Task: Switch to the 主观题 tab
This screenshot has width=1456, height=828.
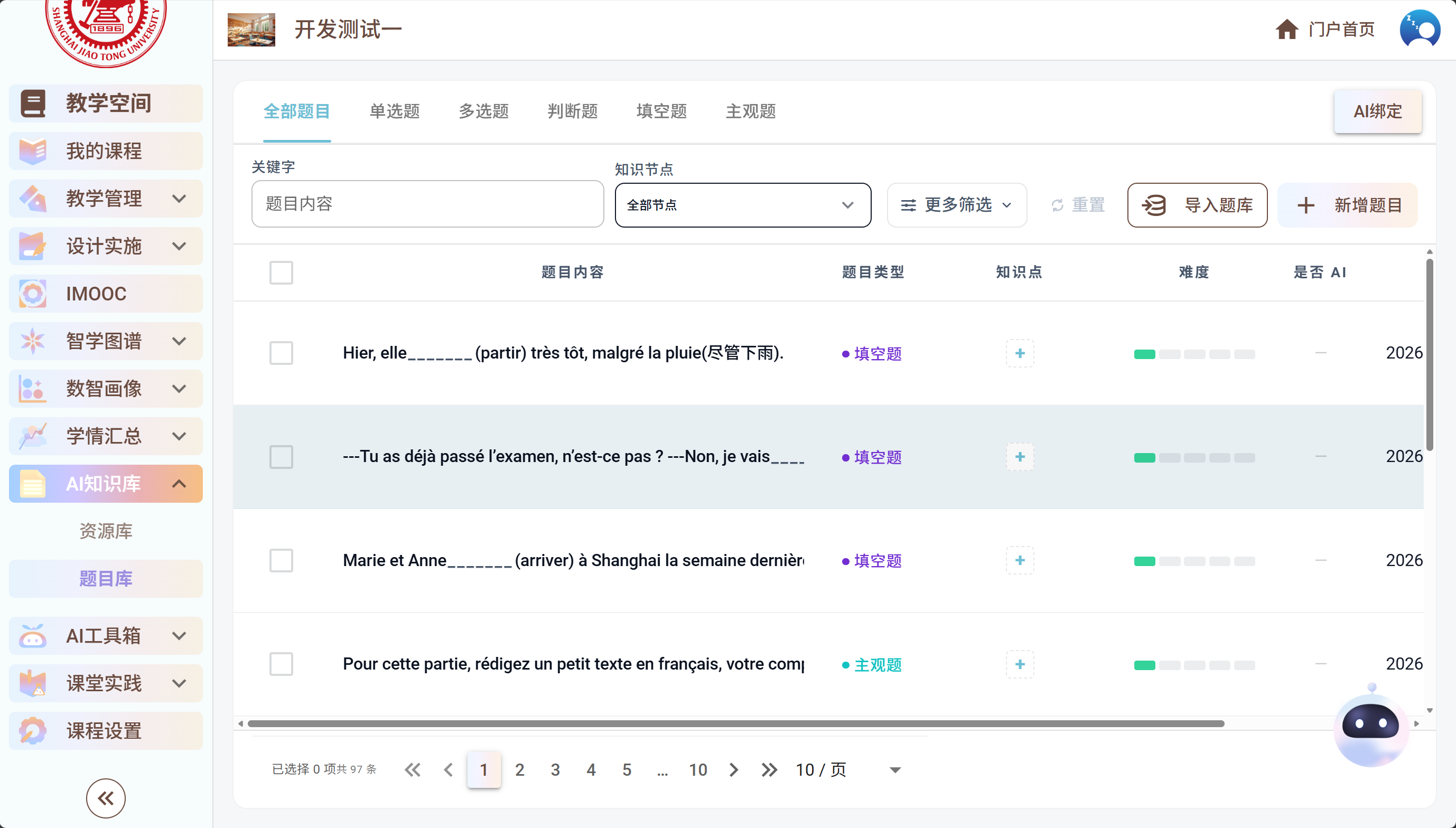Action: tap(751, 111)
